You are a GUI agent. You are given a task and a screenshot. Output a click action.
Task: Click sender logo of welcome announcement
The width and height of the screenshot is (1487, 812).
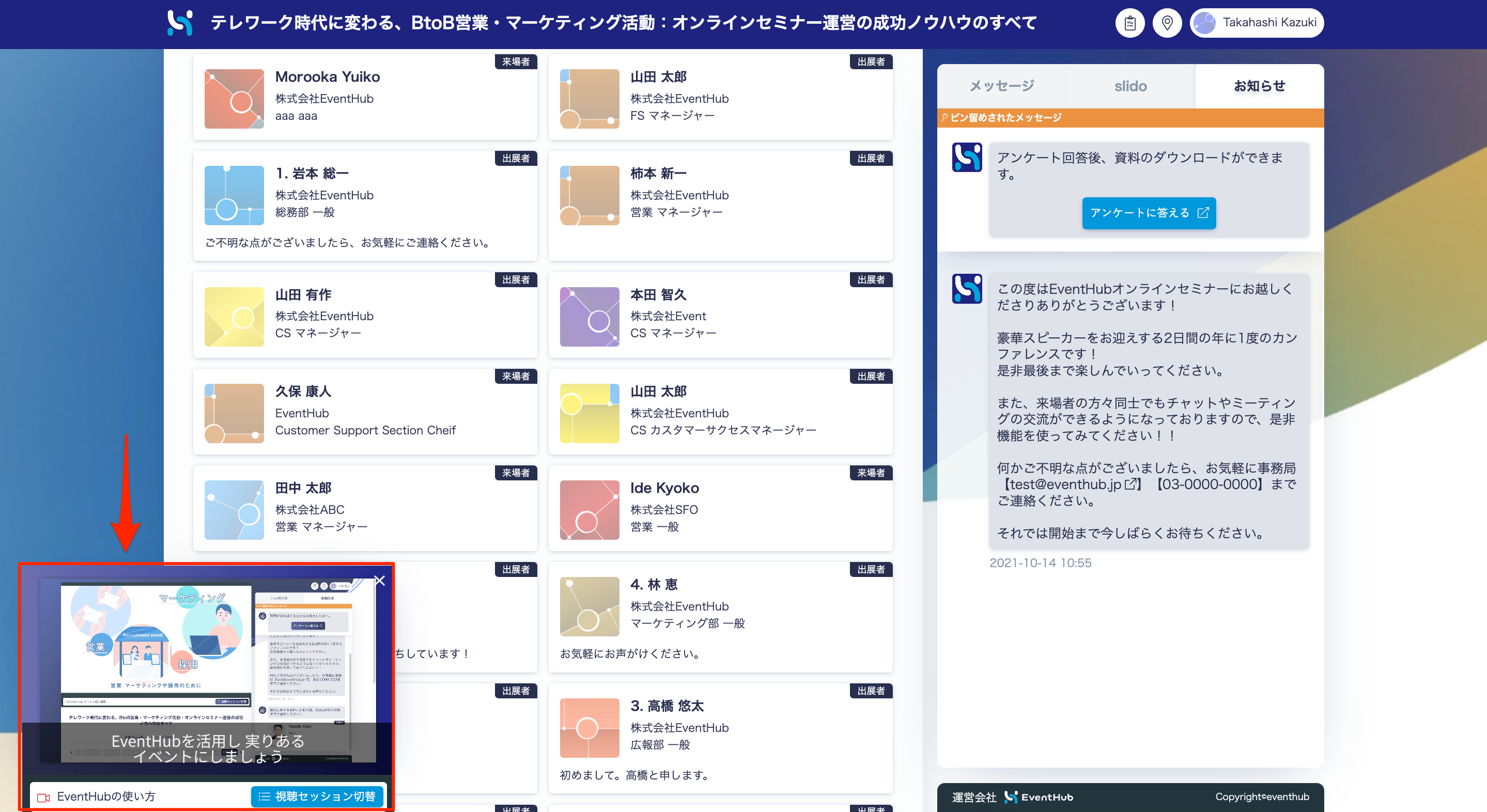click(x=967, y=288)
